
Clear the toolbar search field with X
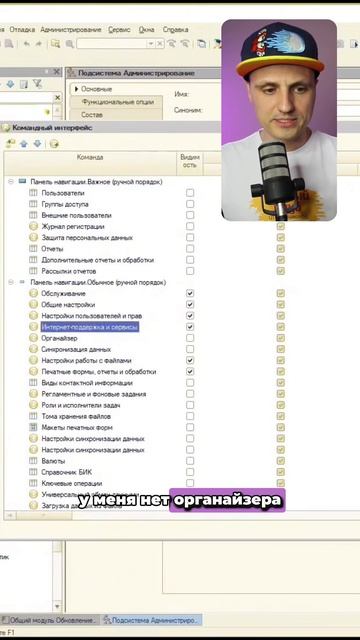click(x=160, y=44)
